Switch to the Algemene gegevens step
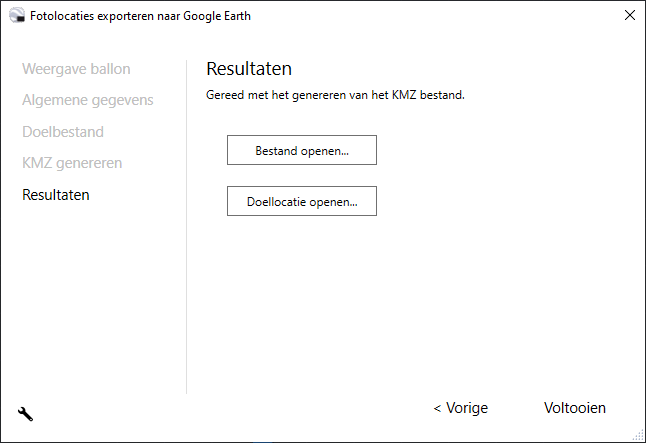The image size is (646, 443). (x=88, y=100)
